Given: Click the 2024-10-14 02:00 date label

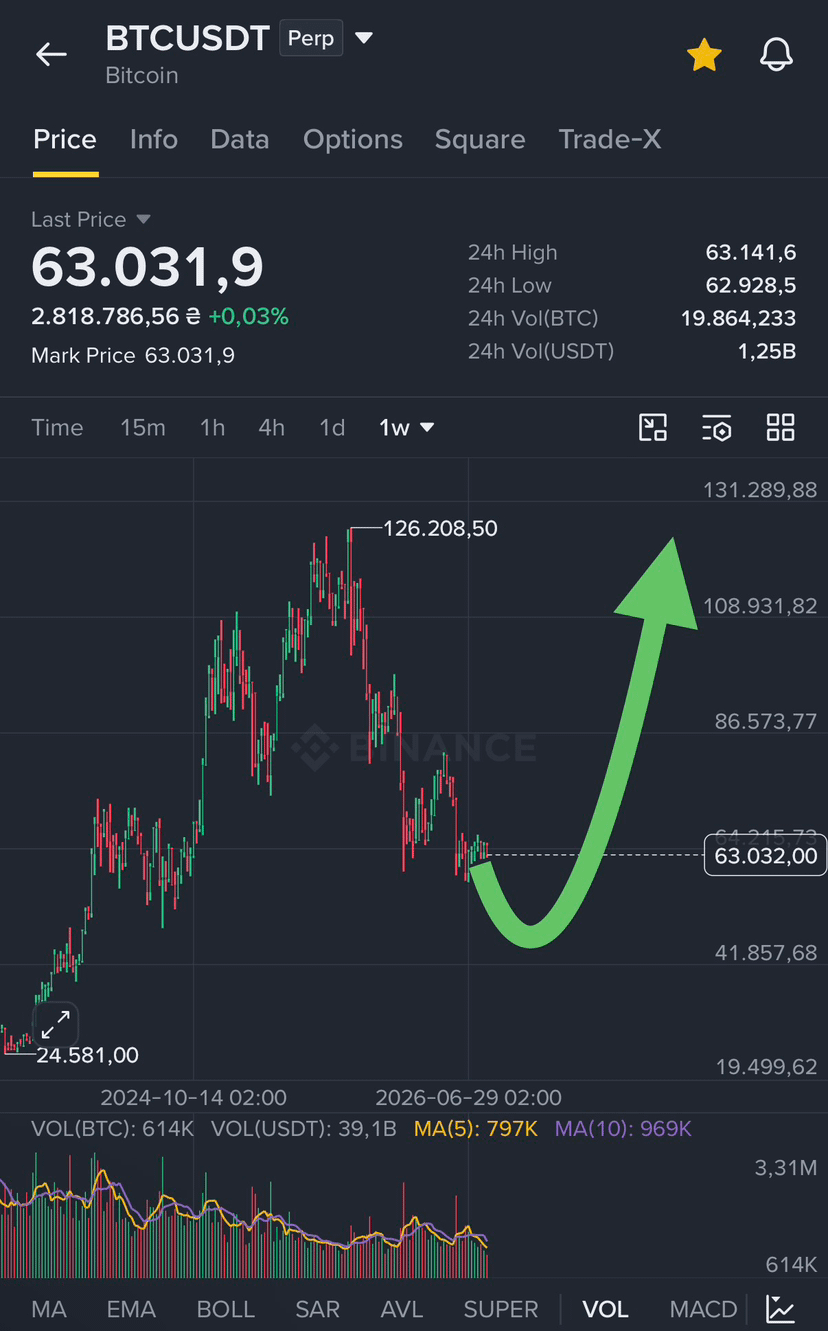Looking at the screenshot, I should (194, 1097).
